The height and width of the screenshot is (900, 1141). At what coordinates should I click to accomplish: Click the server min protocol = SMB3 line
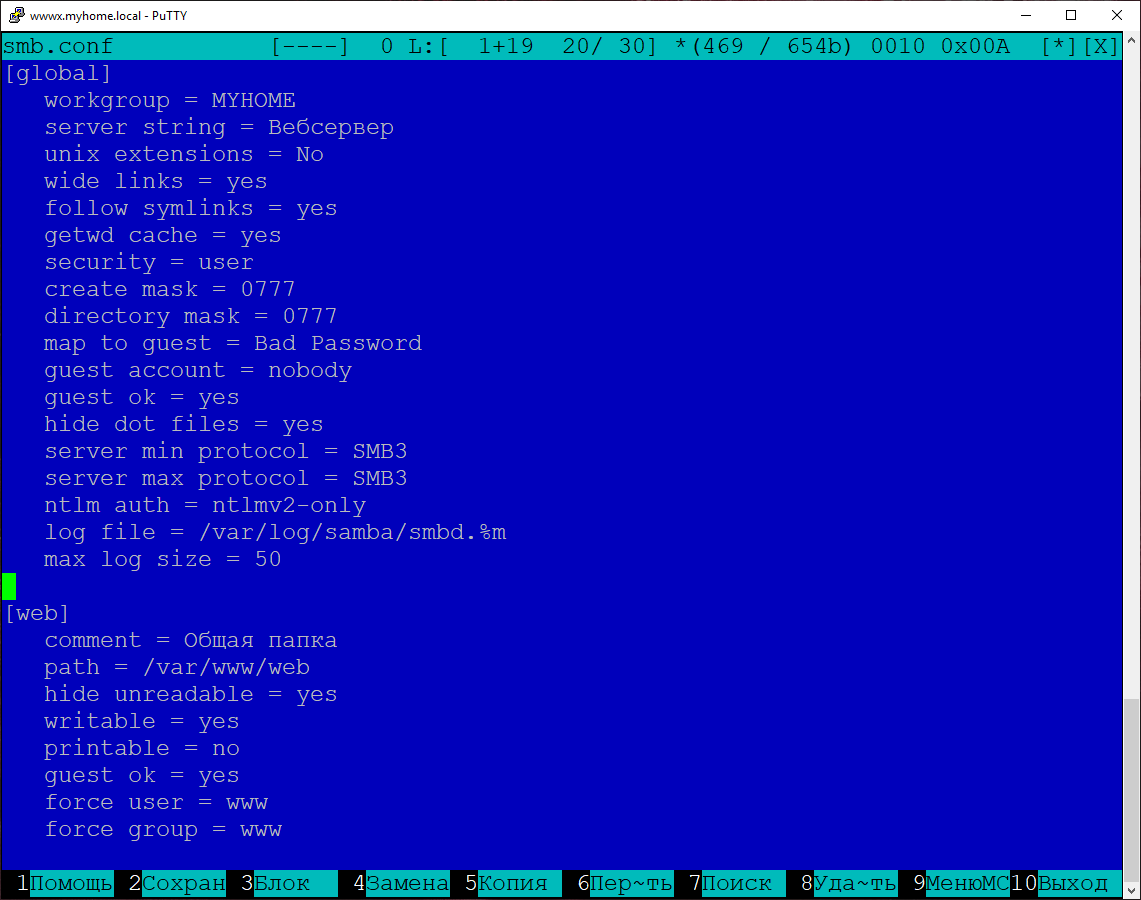(226, 451)
